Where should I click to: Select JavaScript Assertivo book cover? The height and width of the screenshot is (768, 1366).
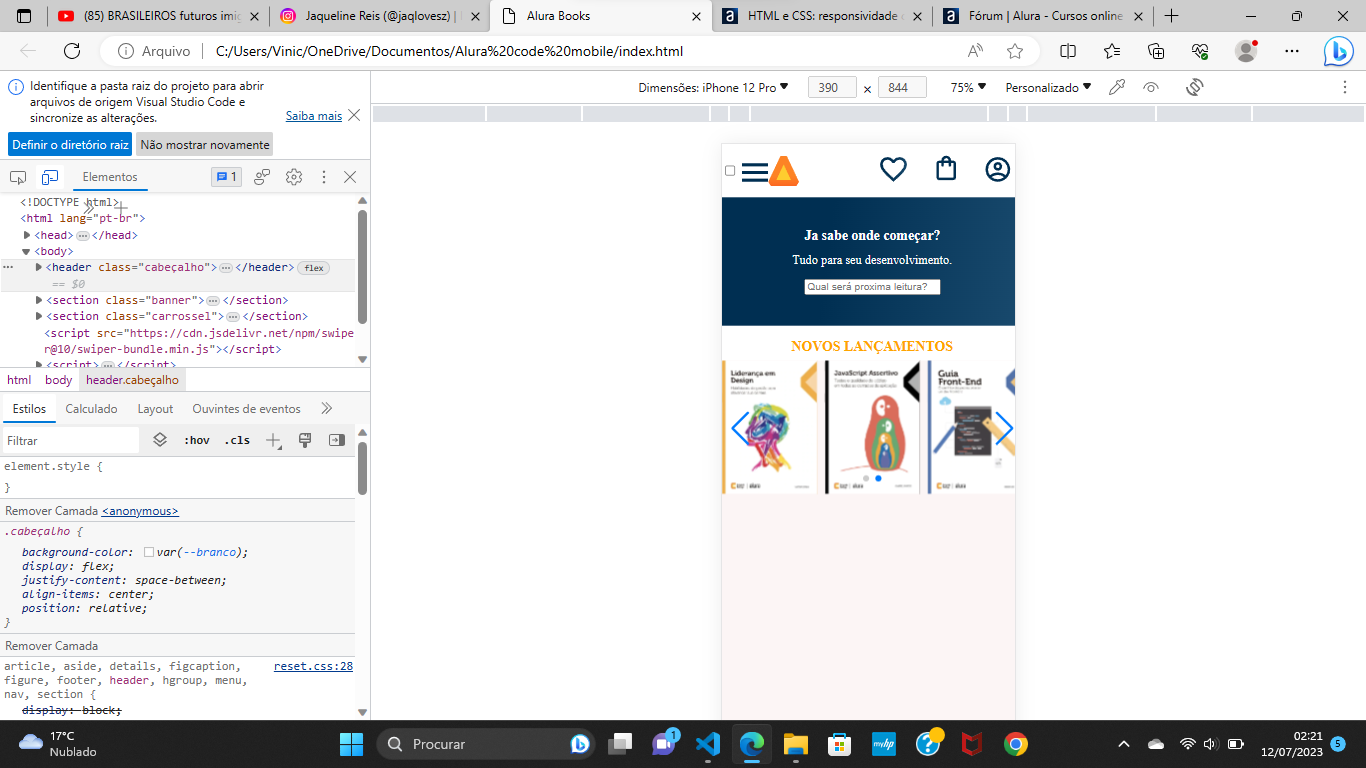872,428
